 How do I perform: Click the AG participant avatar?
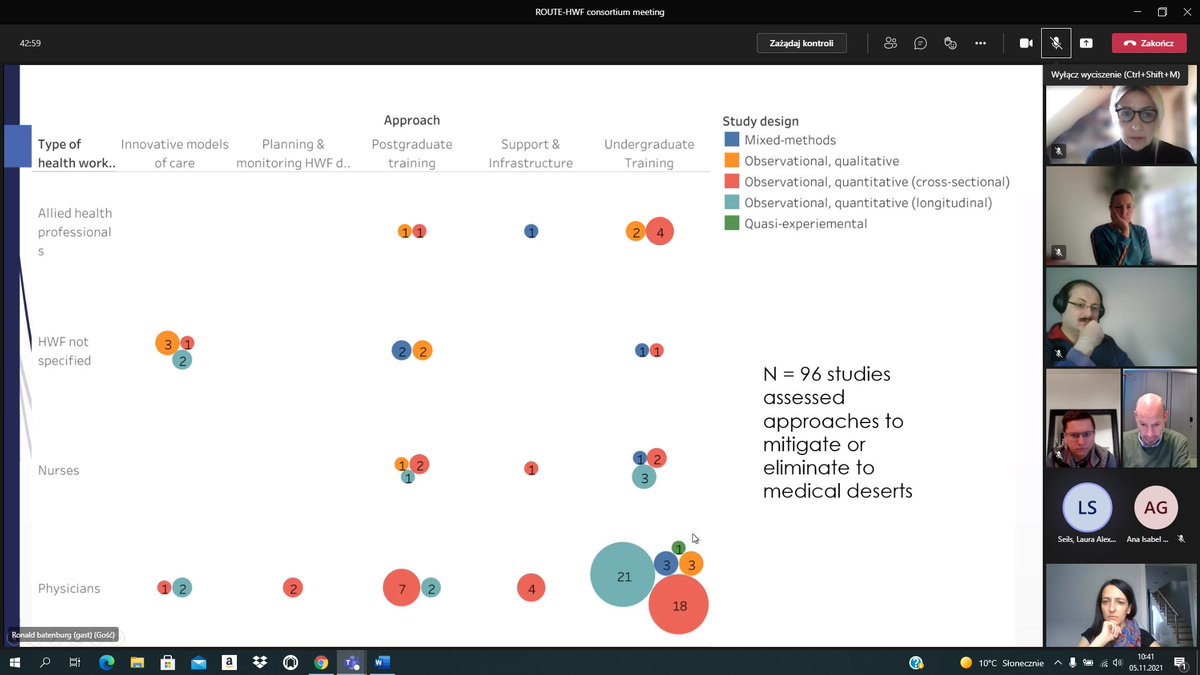pyautogui.click(x=1155, y=507)
